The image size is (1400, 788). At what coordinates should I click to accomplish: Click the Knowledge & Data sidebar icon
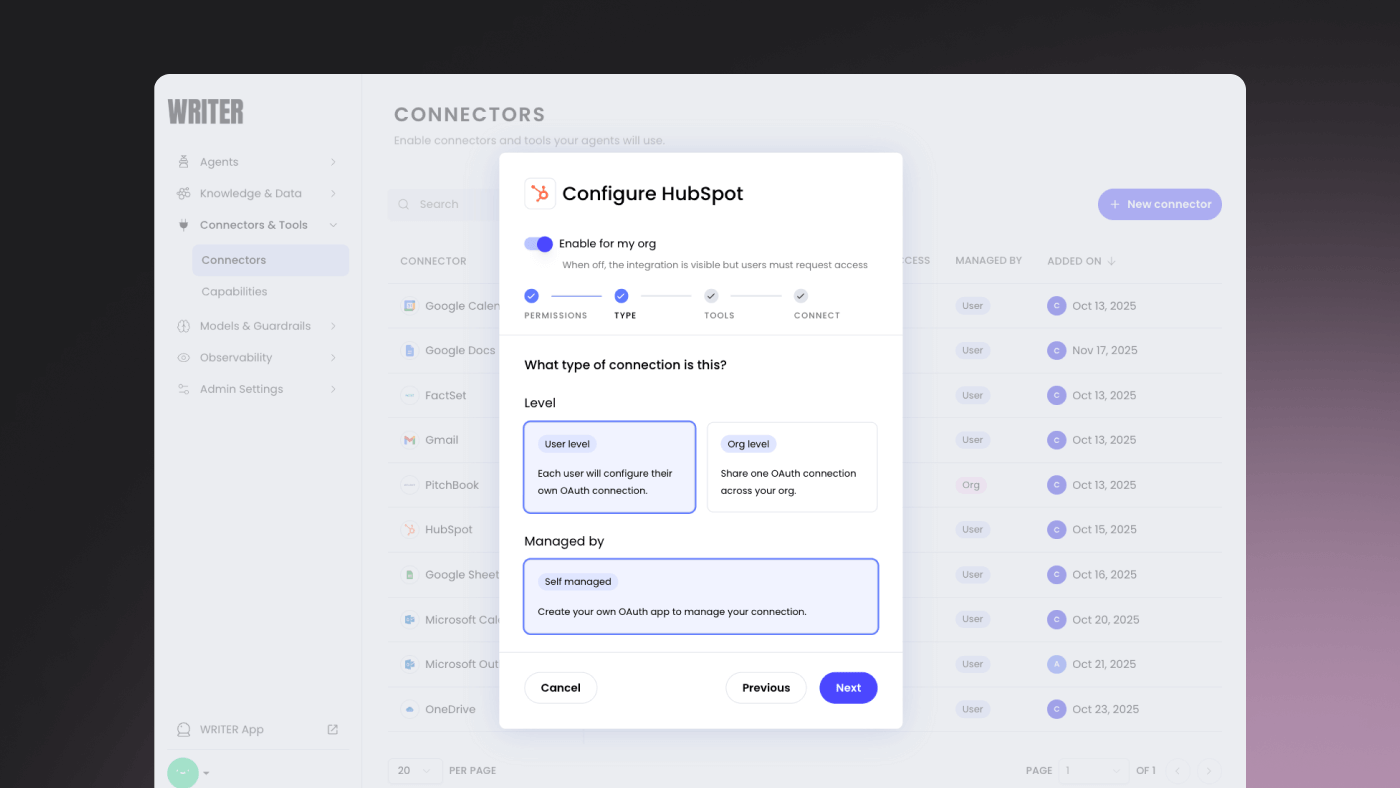point(184,194)
